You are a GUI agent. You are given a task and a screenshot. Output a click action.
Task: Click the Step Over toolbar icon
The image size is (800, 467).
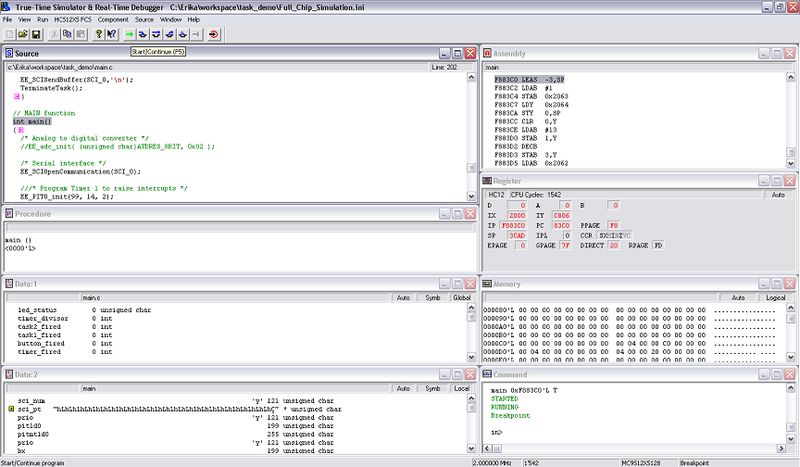coord(156,34)
